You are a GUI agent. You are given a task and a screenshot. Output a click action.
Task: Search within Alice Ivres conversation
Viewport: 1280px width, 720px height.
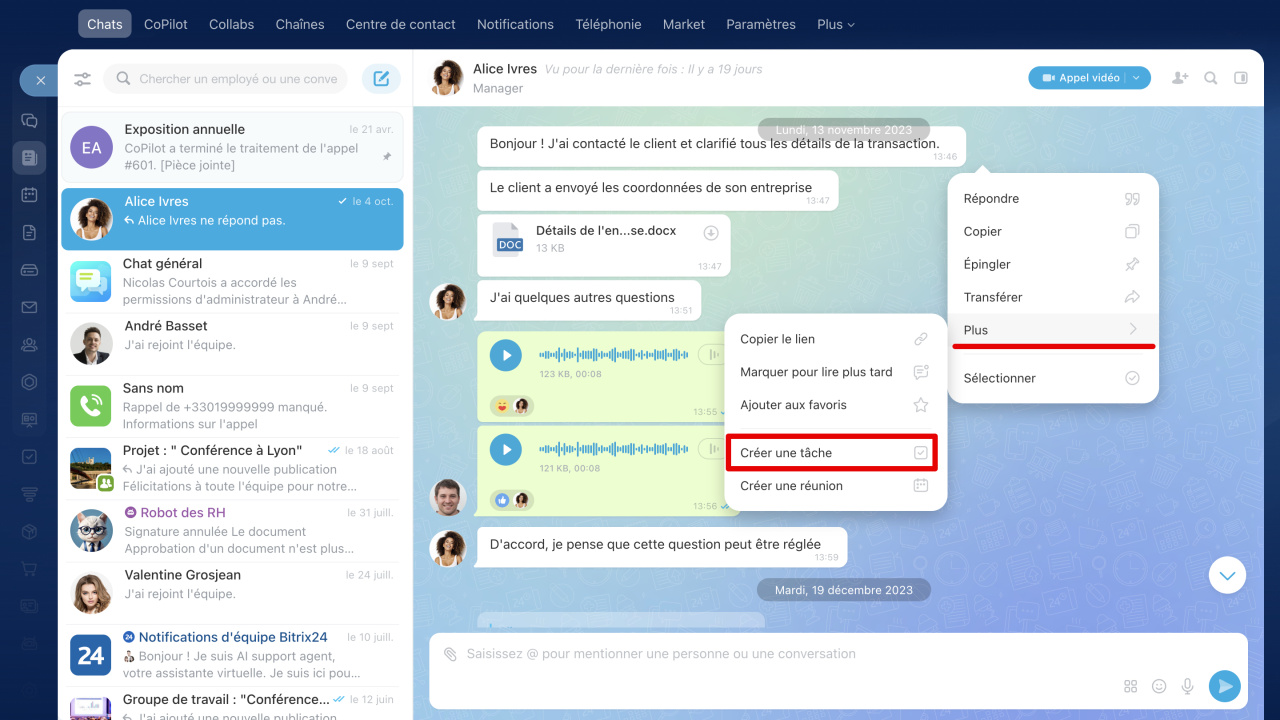(1211, 78)
